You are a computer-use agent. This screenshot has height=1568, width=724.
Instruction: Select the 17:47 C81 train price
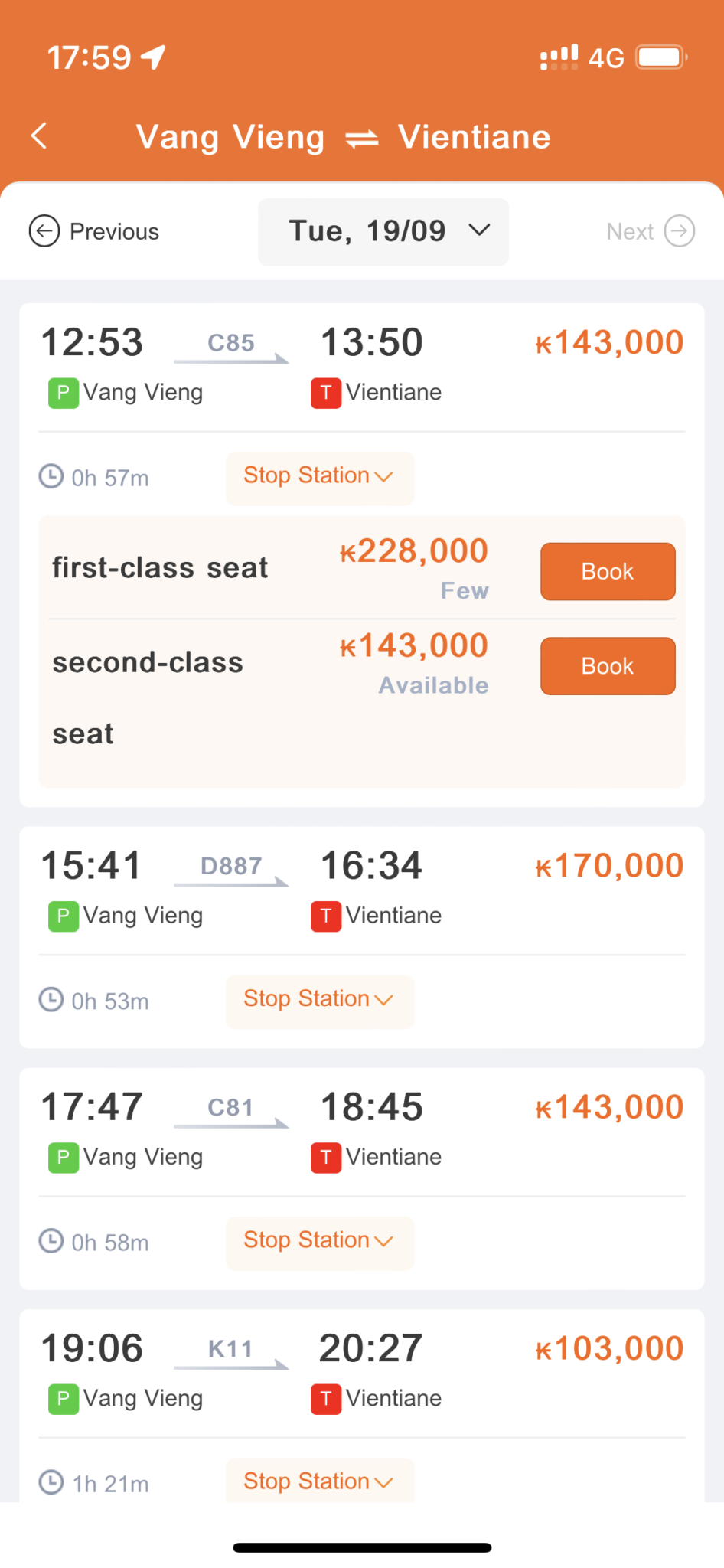tap(609, 1108)
